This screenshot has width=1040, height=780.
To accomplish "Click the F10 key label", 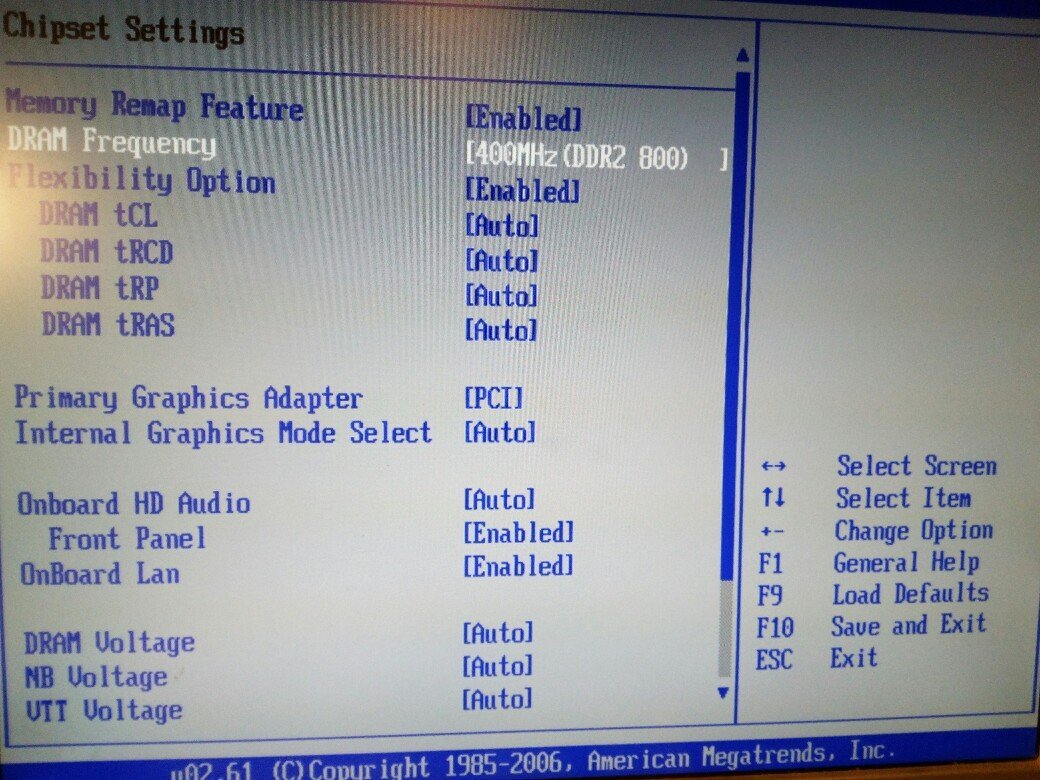I will (775, 627).
